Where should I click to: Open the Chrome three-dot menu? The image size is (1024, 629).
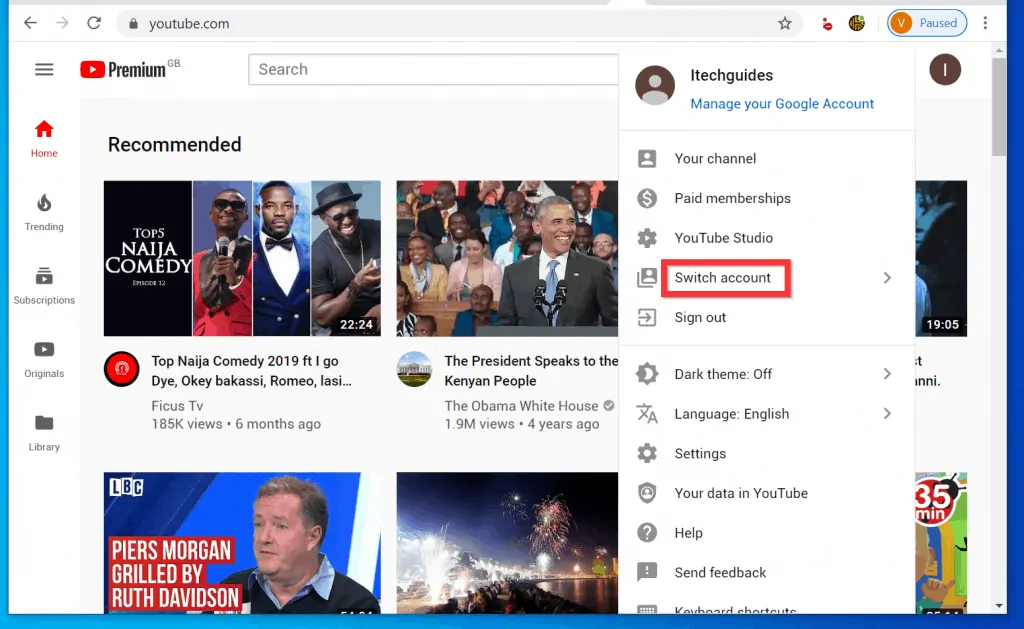[x=986, y=22]
